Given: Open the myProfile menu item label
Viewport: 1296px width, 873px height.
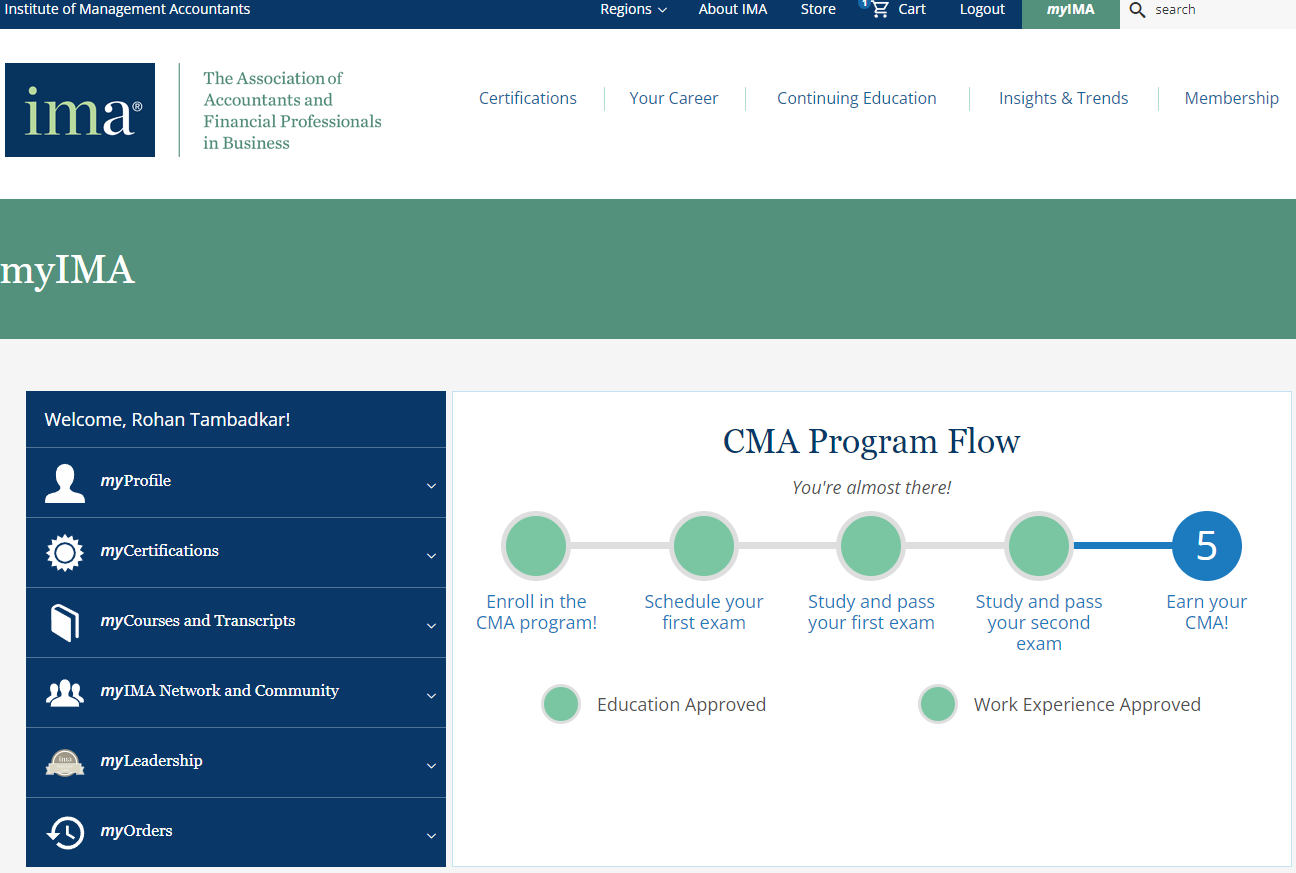Looking at the screenshot, I should click(x=136, y=481).
